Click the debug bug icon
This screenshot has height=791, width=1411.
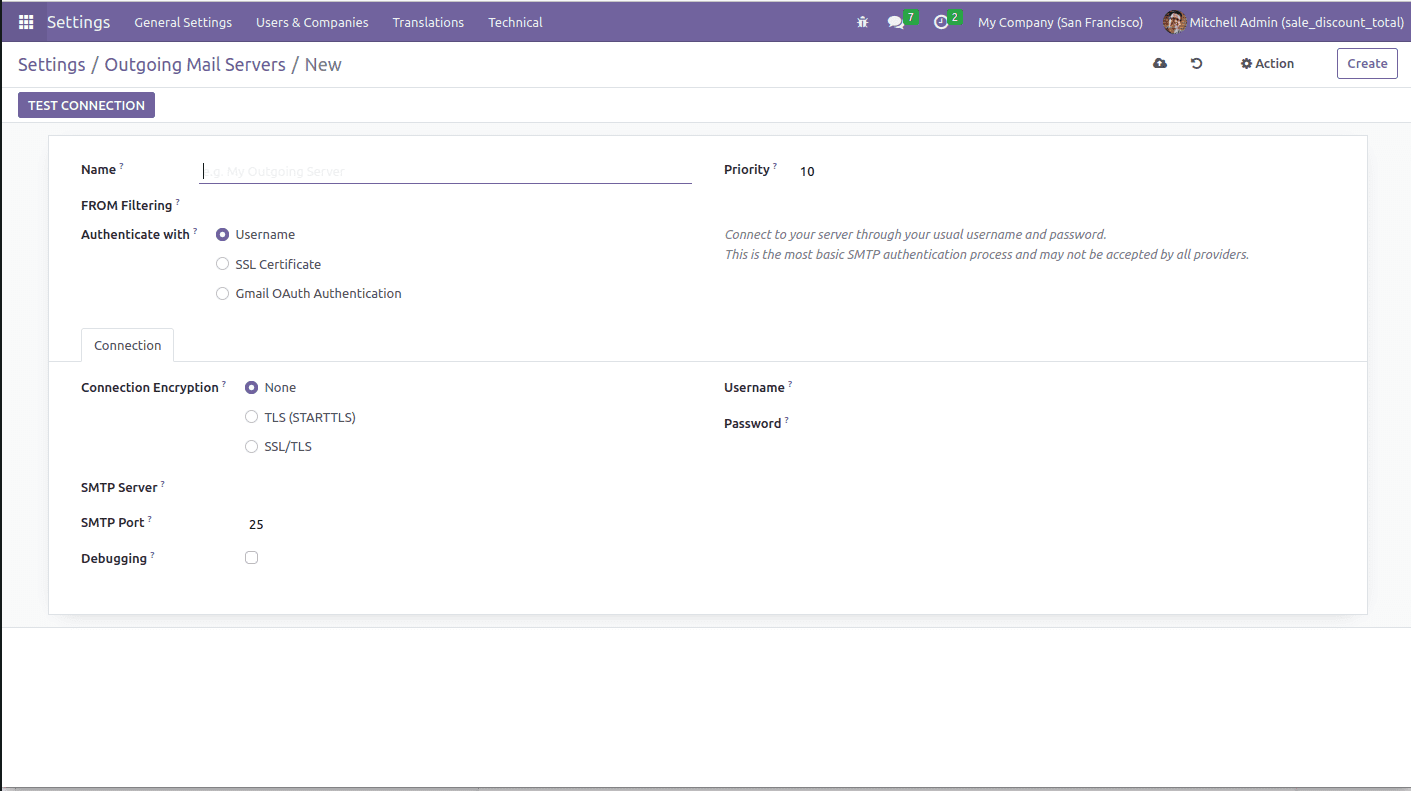tap(862, 22)
